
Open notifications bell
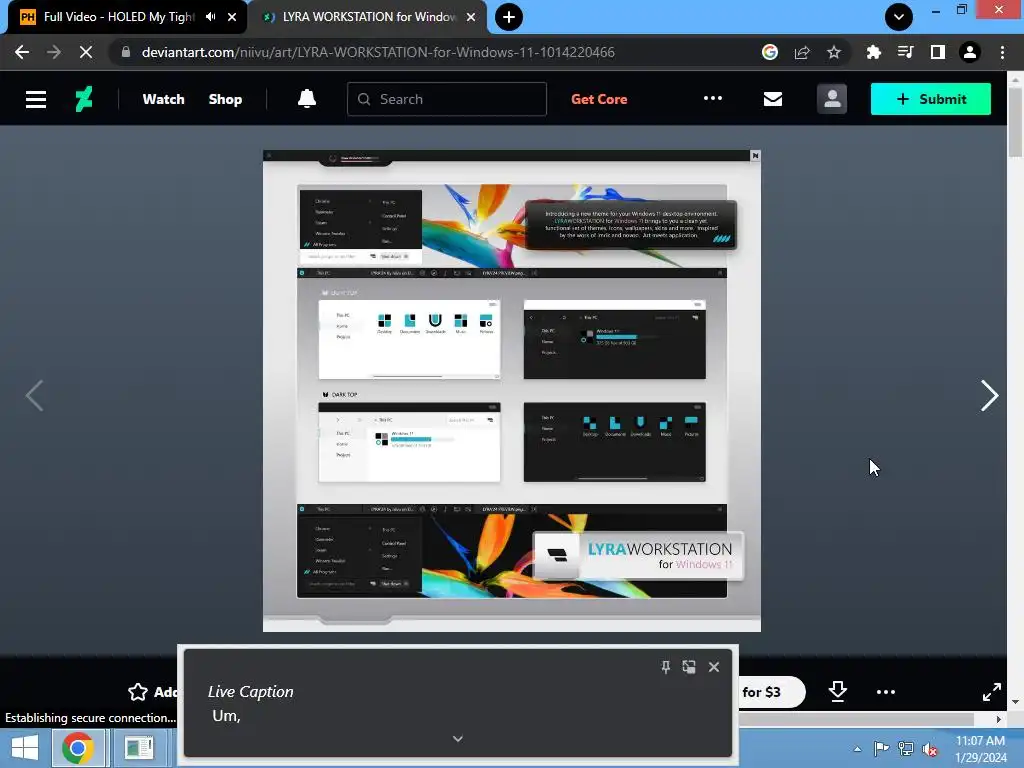307,99
